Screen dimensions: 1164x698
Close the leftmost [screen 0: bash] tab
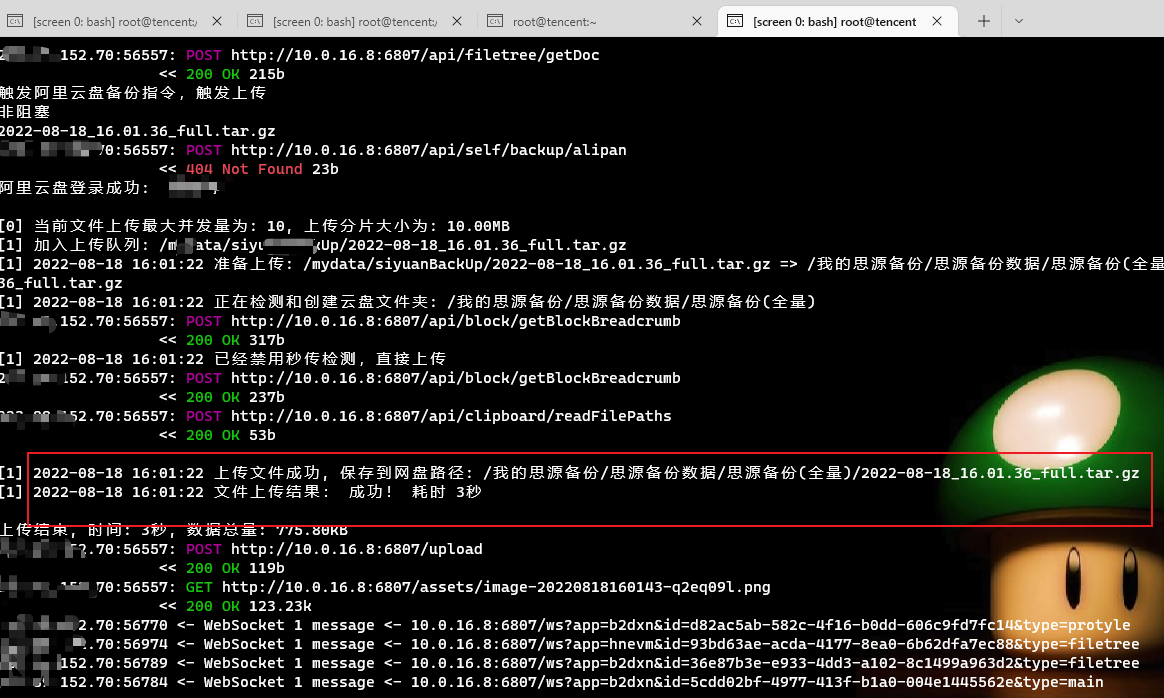pyautogui.click(x=217, y=22)
